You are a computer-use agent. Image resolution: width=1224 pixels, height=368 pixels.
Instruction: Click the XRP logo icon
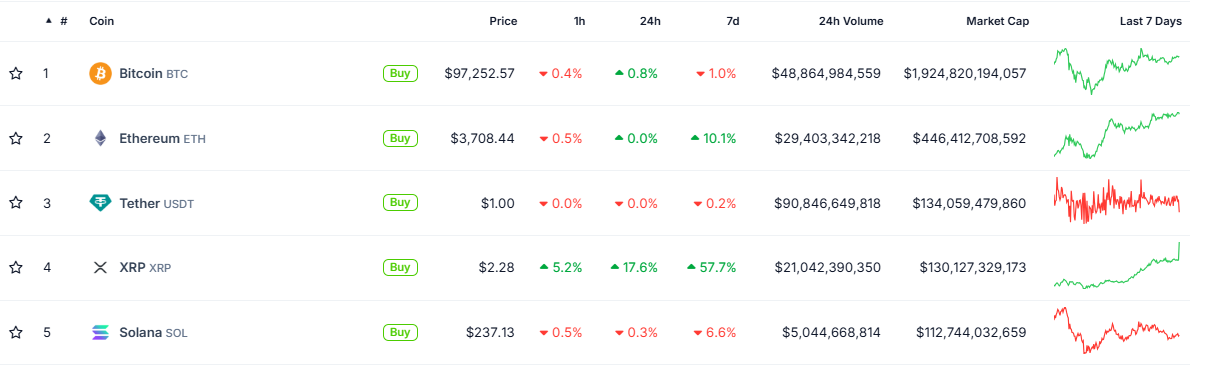point(100,267)
